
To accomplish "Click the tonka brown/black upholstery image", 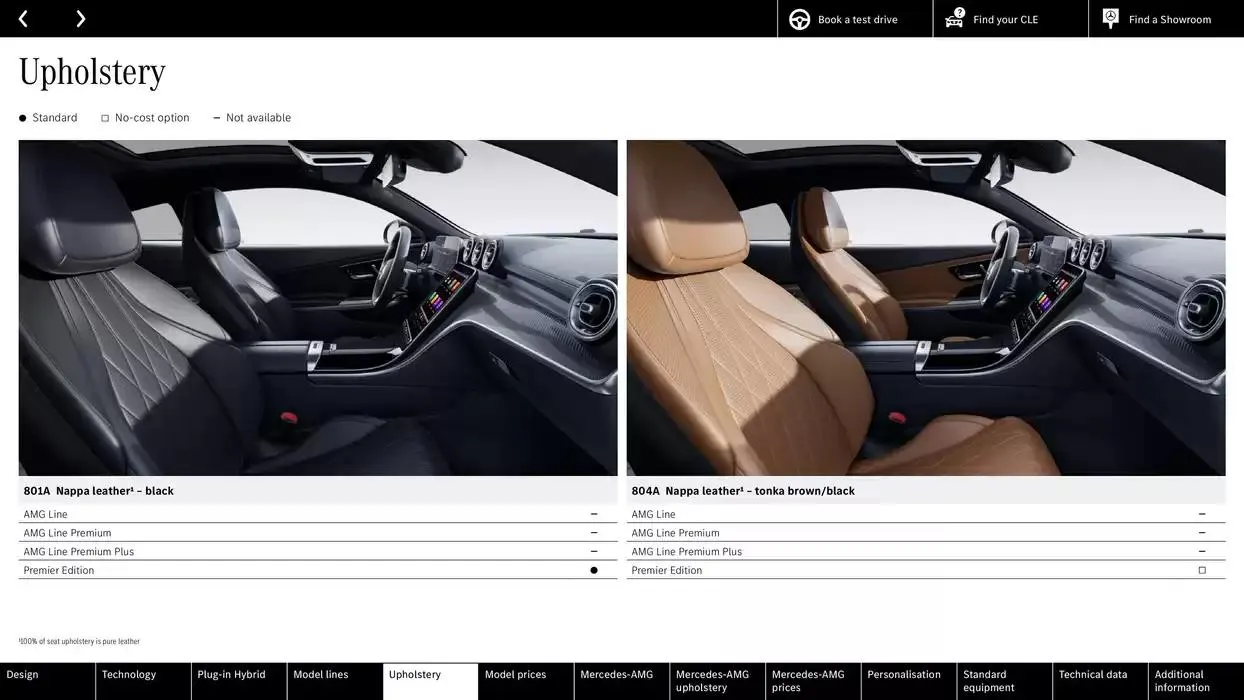I will [x=925, y=306].
